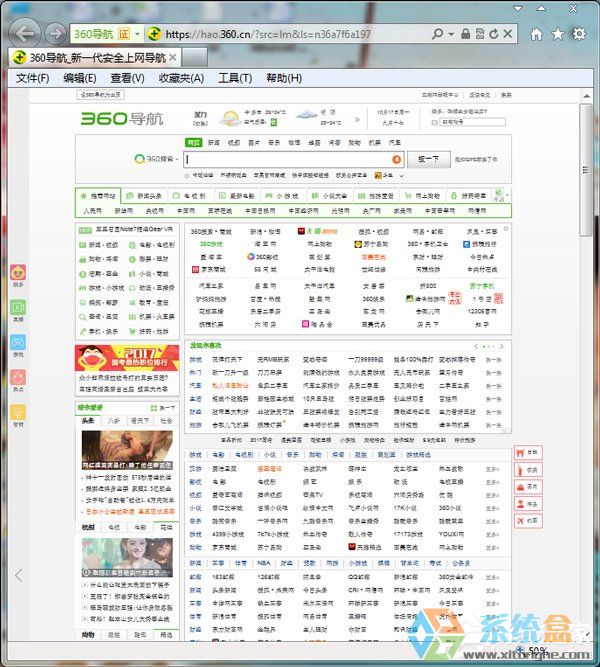Click the red person floating button
600x667 pixels.
click(x=528, y=504)
